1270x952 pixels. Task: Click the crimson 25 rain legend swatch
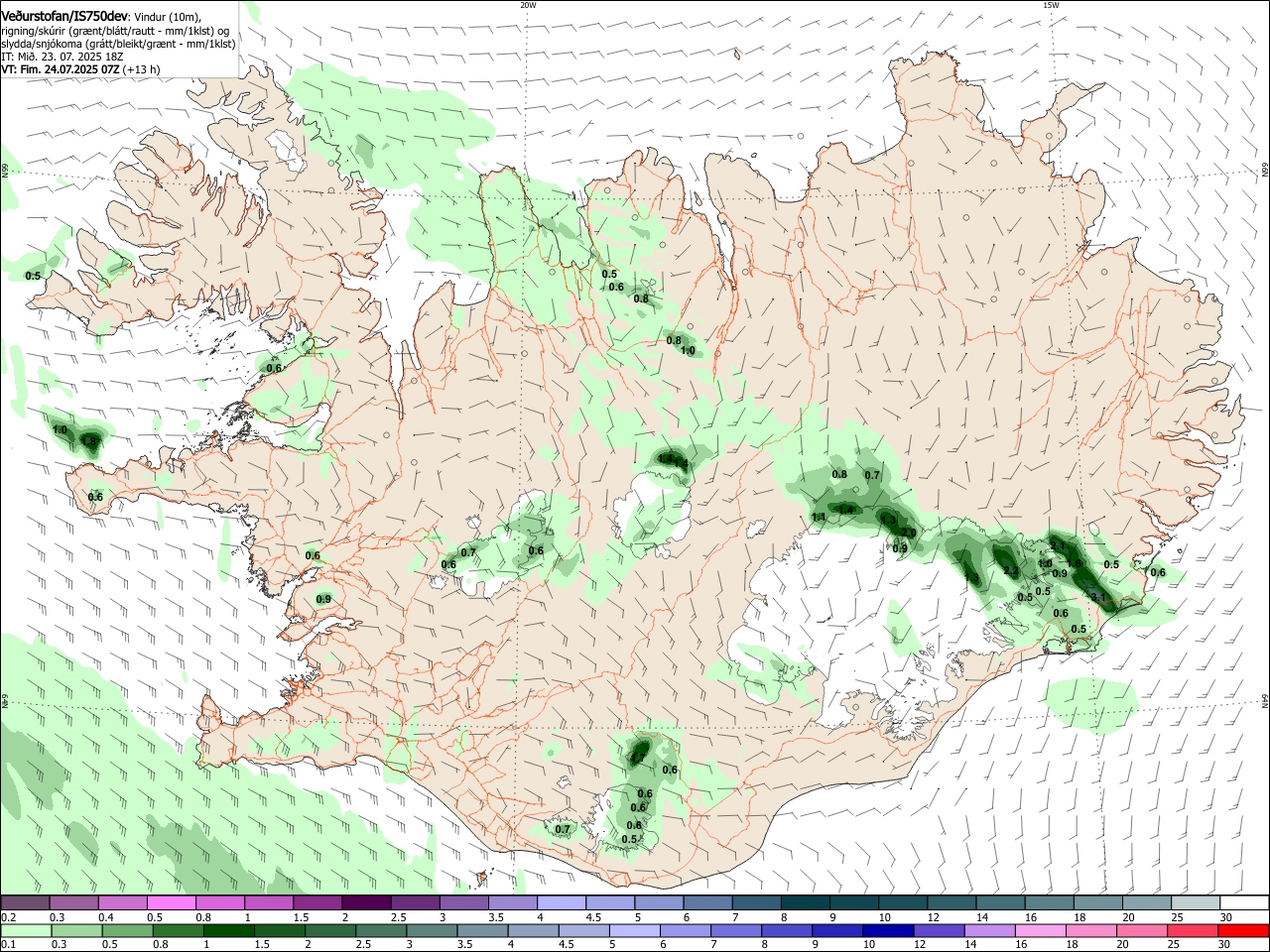coord(1193,931)
